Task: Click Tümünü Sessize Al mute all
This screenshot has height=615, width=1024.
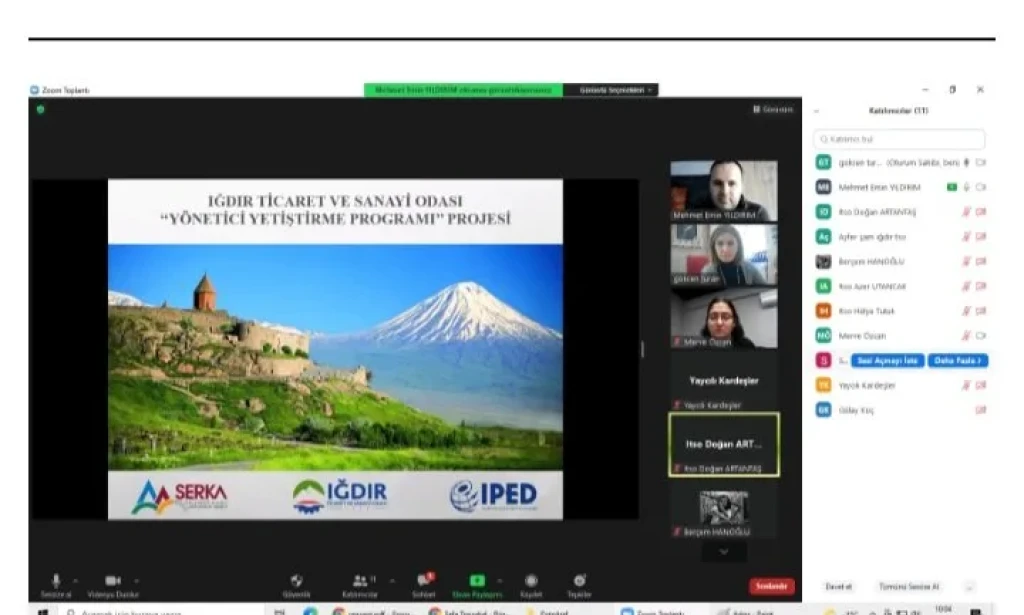Action: click(x=909, y=587)
